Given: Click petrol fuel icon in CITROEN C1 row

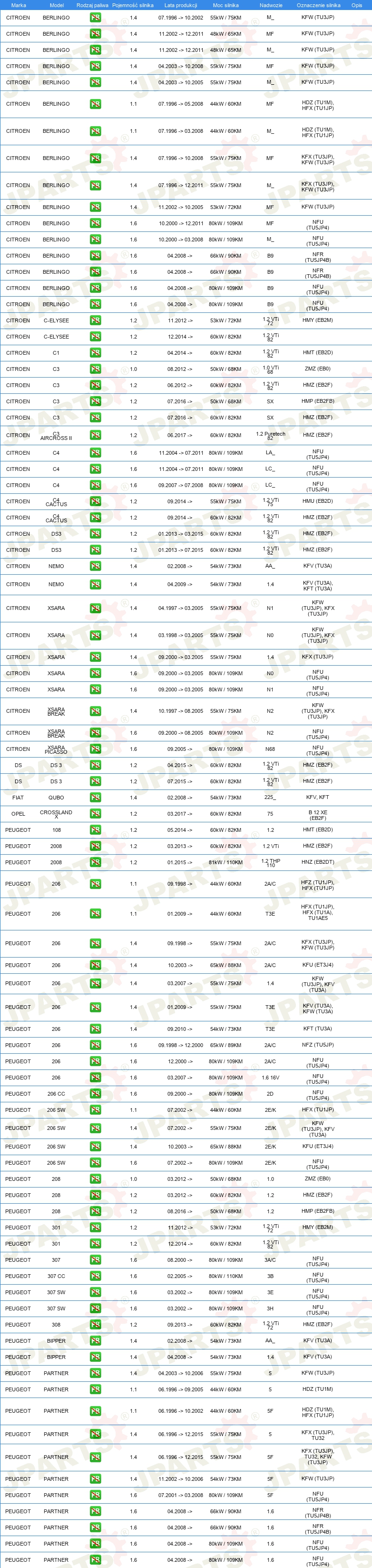Looking at the screenshot, I should [x=96, y=353].
